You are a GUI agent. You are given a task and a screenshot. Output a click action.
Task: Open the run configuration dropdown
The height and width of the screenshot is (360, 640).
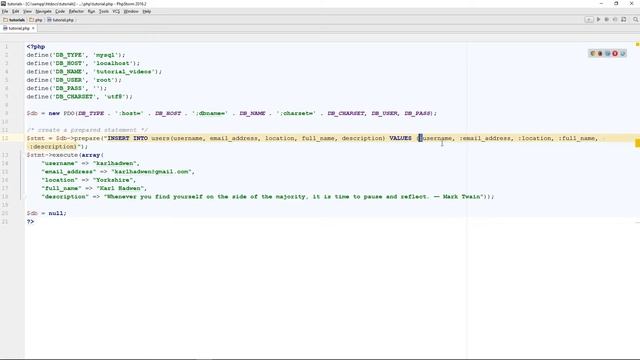tap(589, 20)
